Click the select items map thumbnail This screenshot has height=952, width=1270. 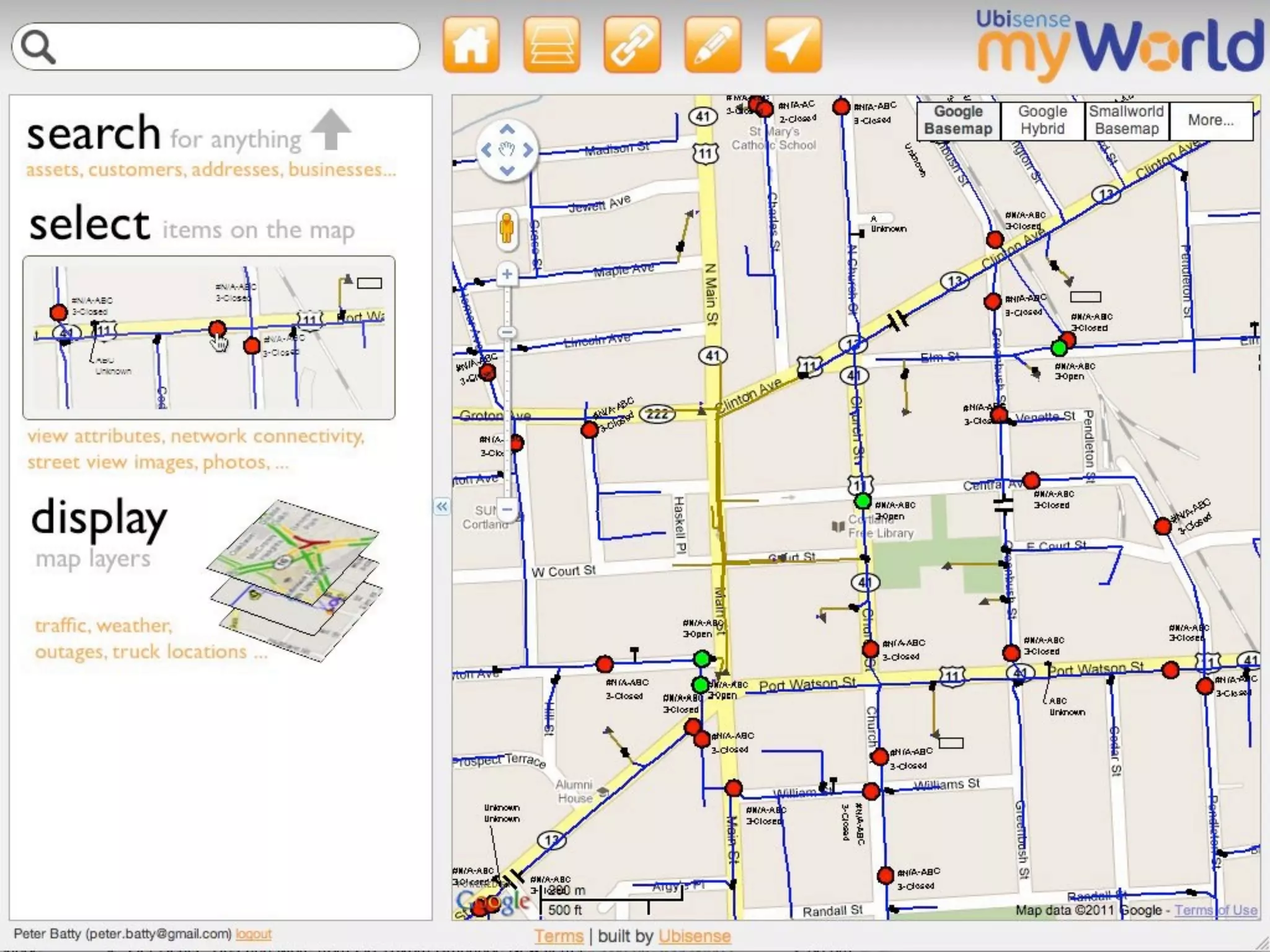[209, 338]
